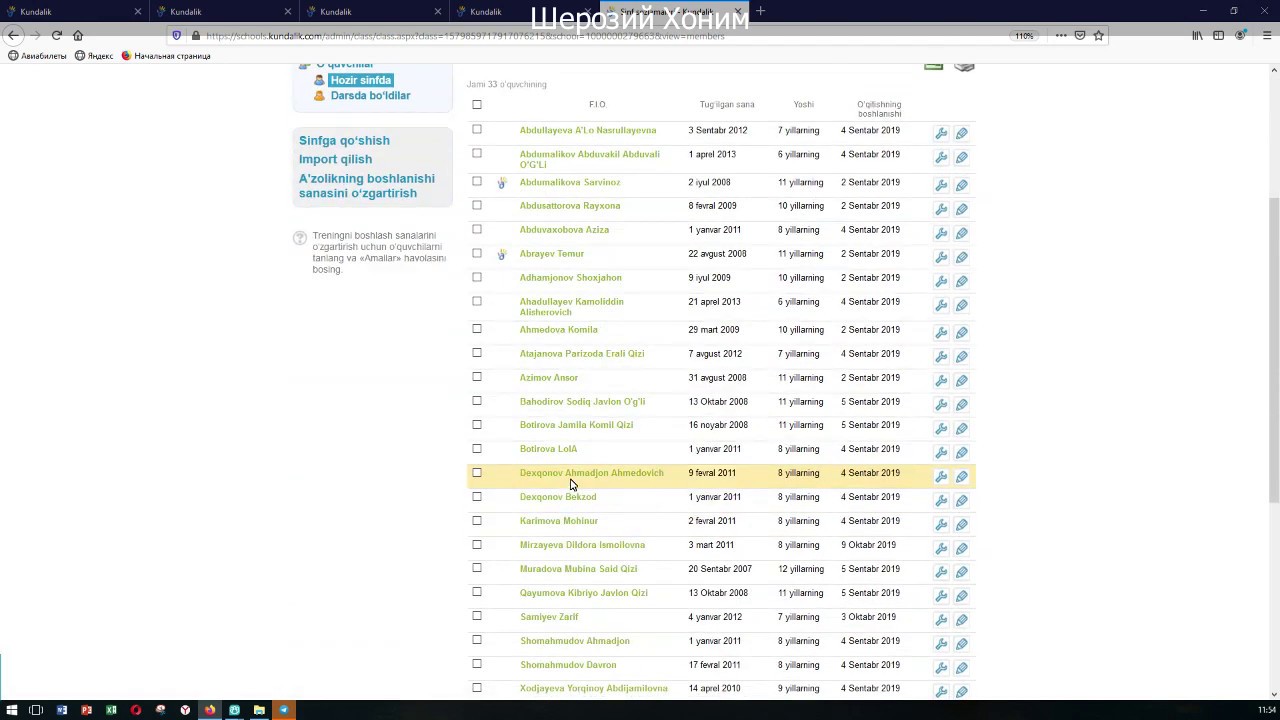This screenshot has width=1280, height=720.
Task: Open wrench icon for Adhamjonov Shoxjahon
Action: coord(941,281)
